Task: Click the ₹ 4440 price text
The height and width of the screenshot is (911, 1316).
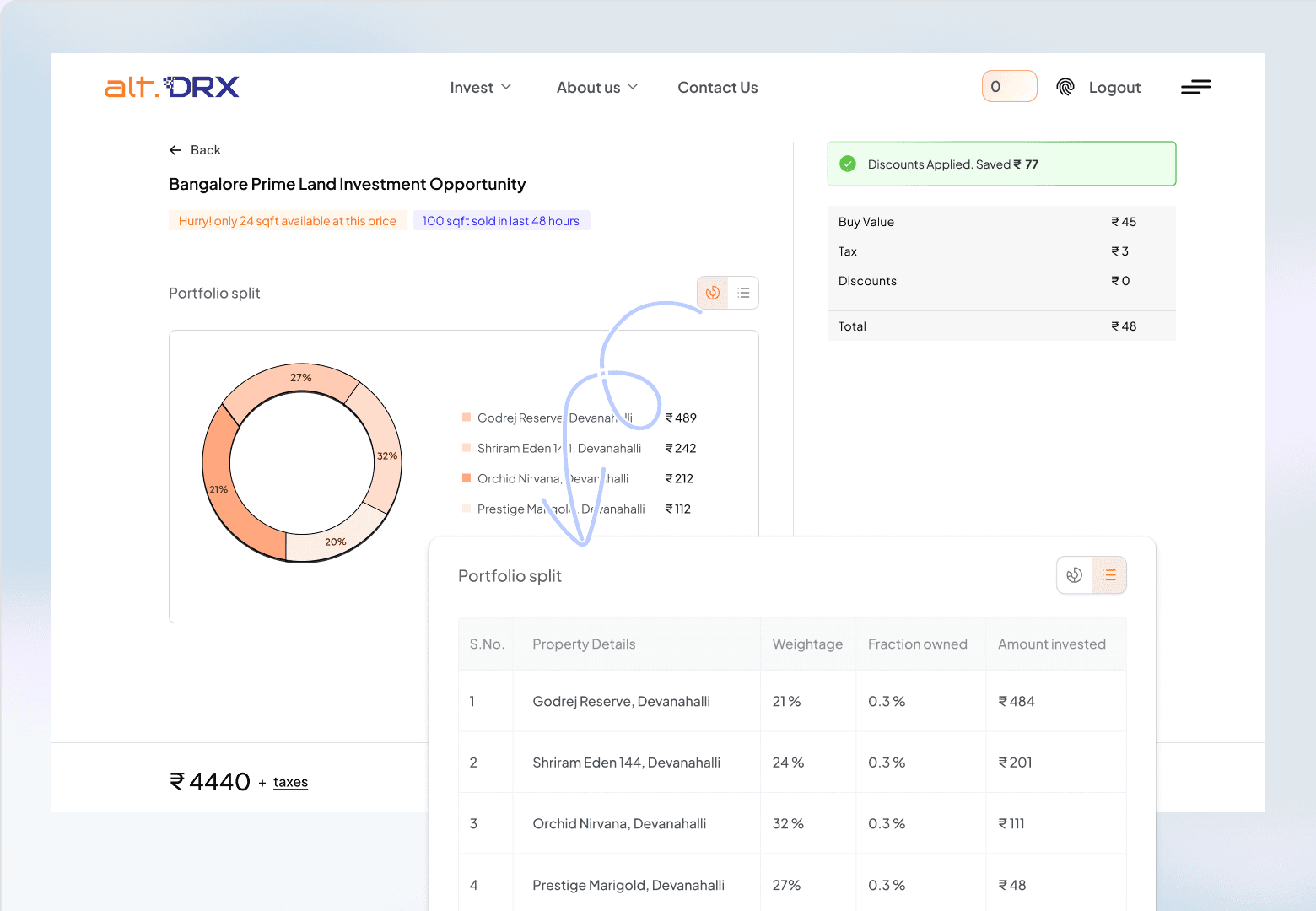Action: (210, 782)
